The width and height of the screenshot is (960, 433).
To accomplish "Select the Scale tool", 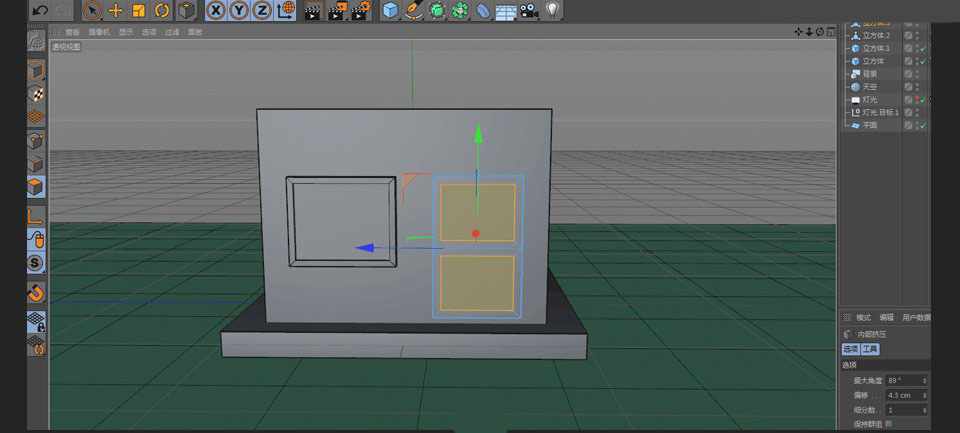I will [x=139, y=11].
